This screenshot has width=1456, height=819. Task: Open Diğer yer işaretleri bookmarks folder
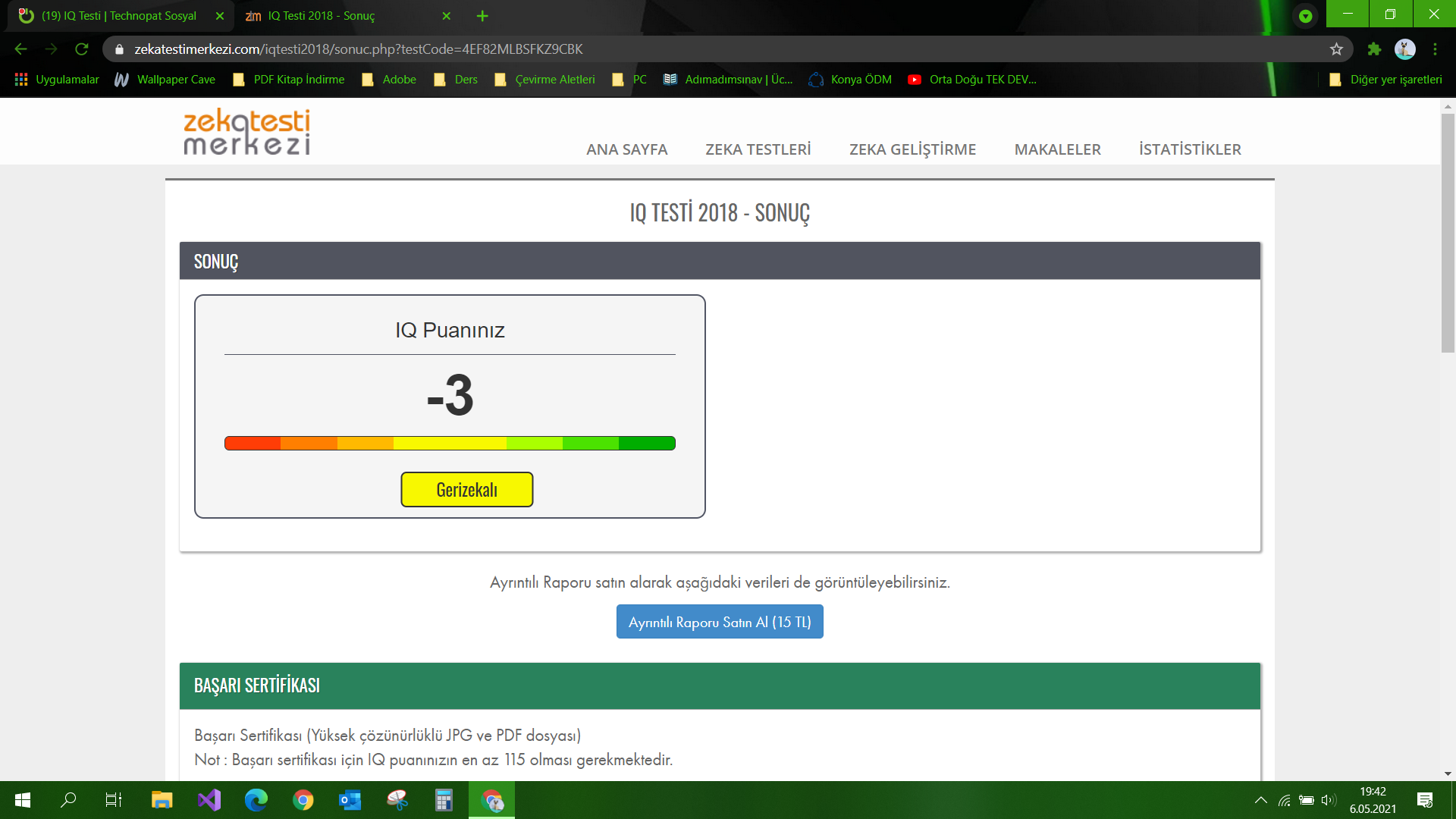1386,80
